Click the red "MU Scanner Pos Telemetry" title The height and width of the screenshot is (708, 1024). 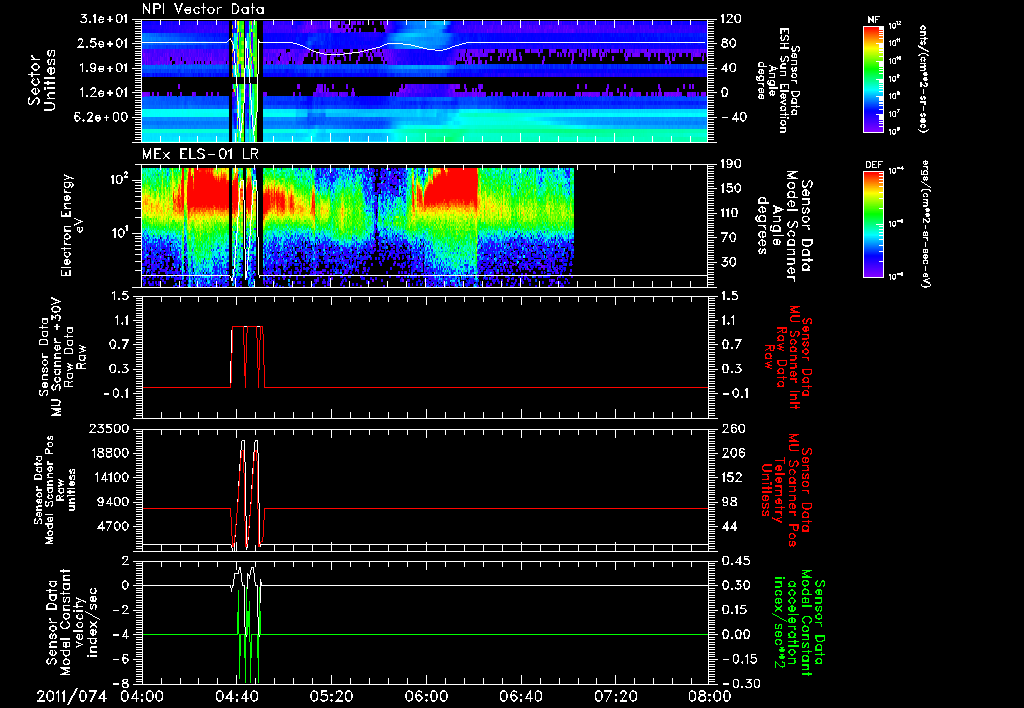coord(786,490)
